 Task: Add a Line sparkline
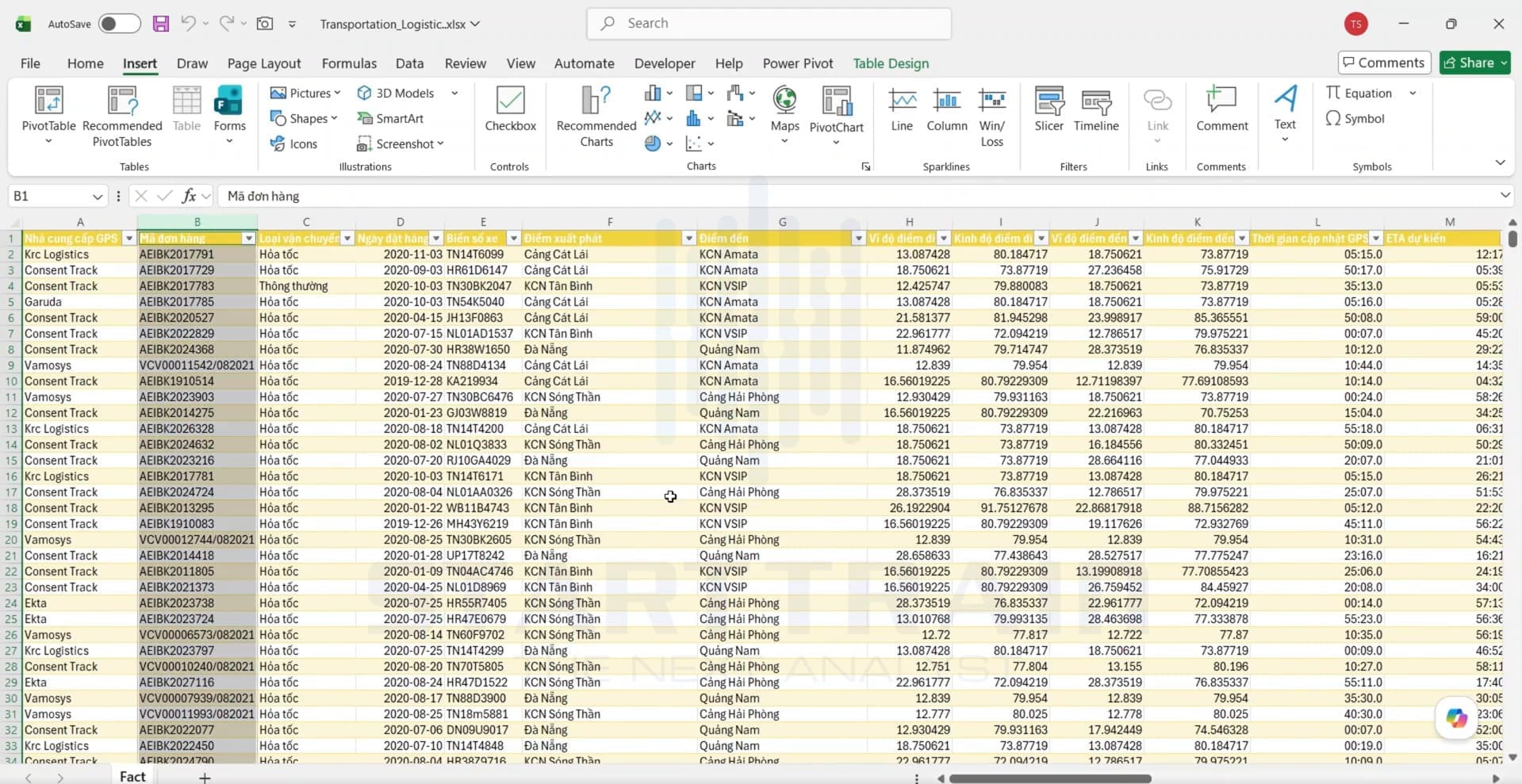902,109
